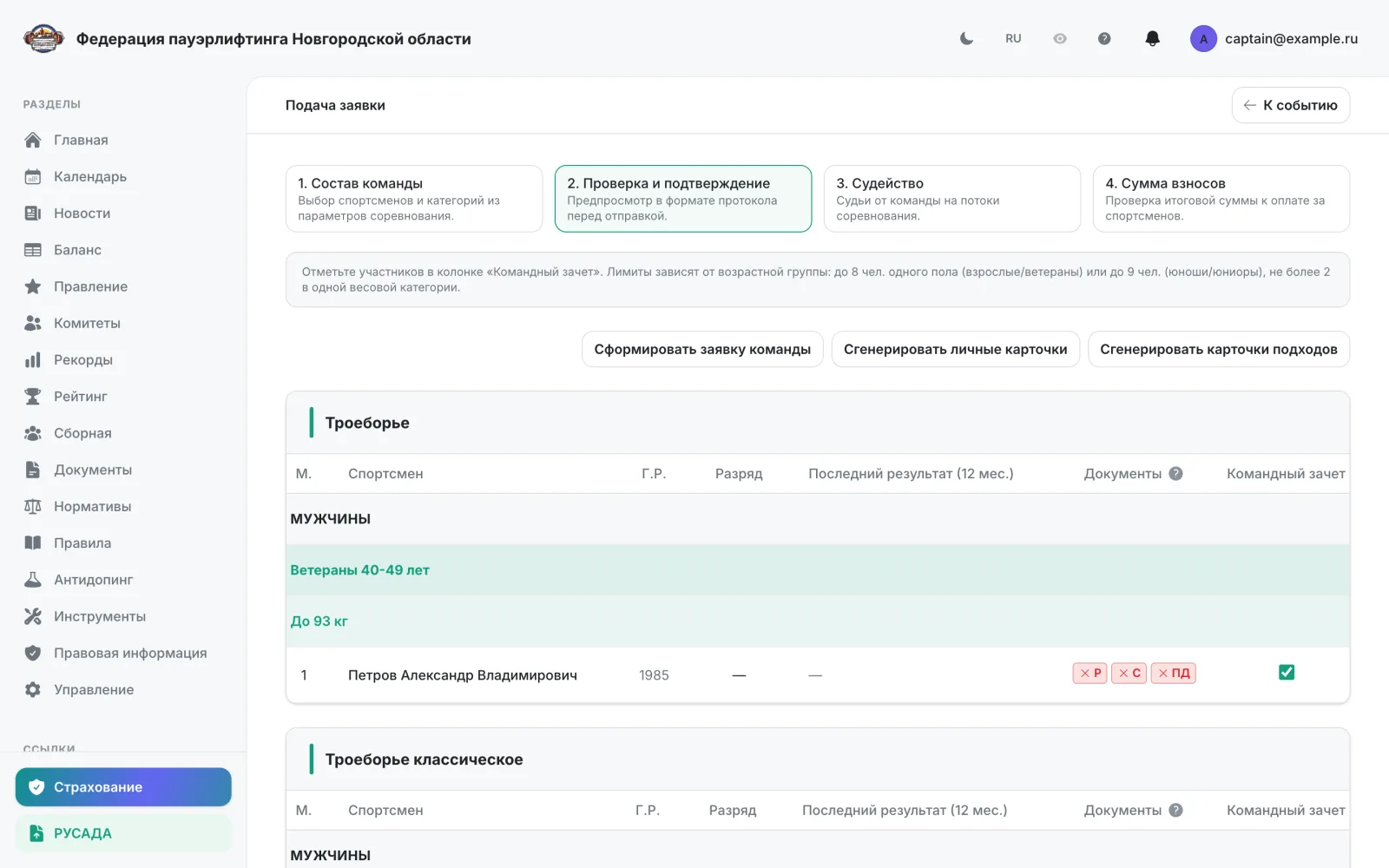Click the federation logo in header

coord(43,39)
